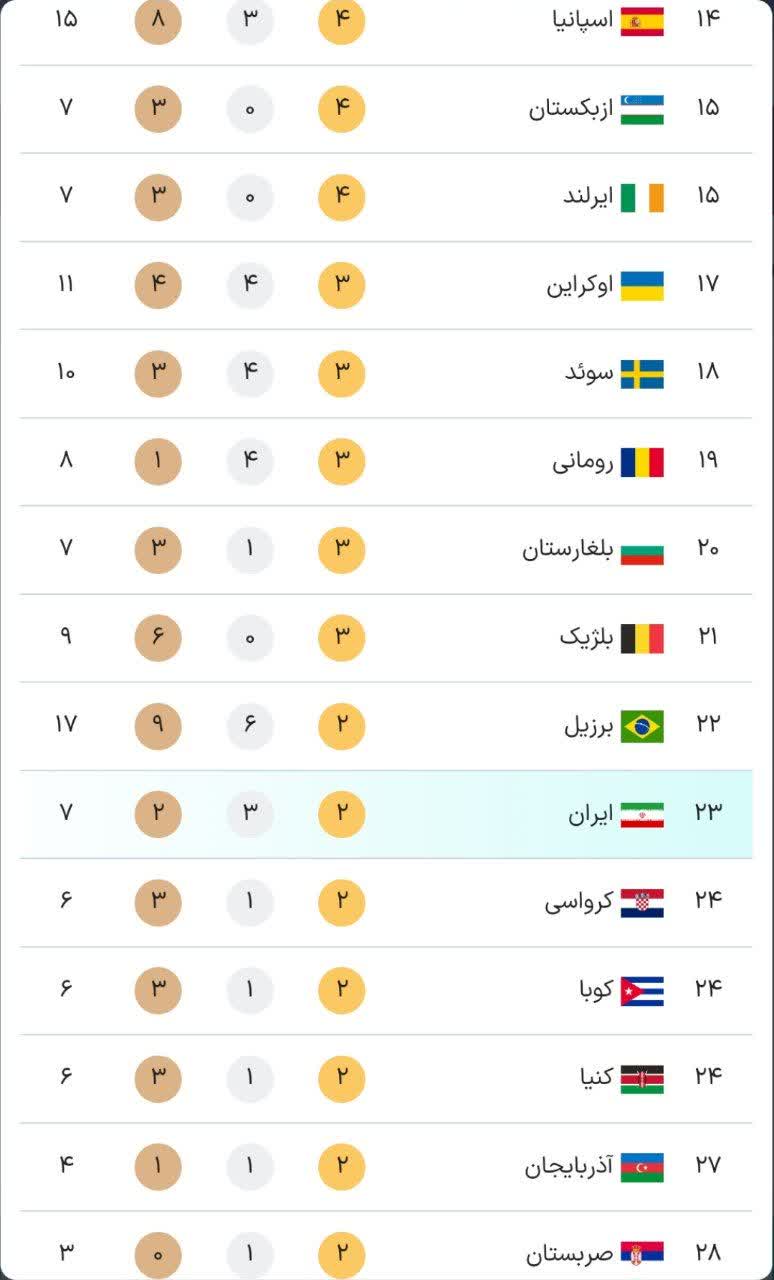
Task: Click the Brazil flag icon
Action: click(642, 726)
